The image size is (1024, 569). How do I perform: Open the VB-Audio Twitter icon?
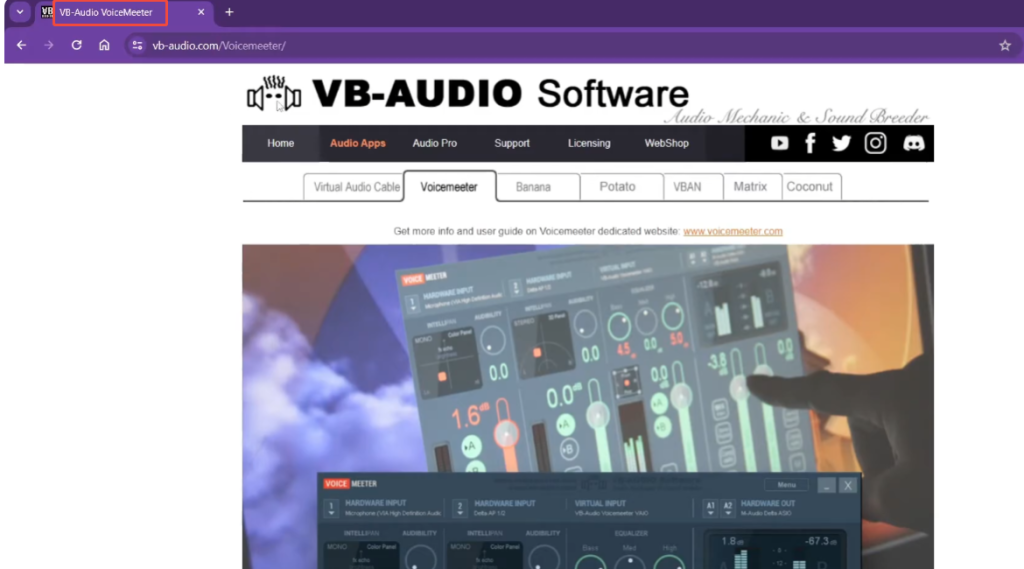point(841,143)
